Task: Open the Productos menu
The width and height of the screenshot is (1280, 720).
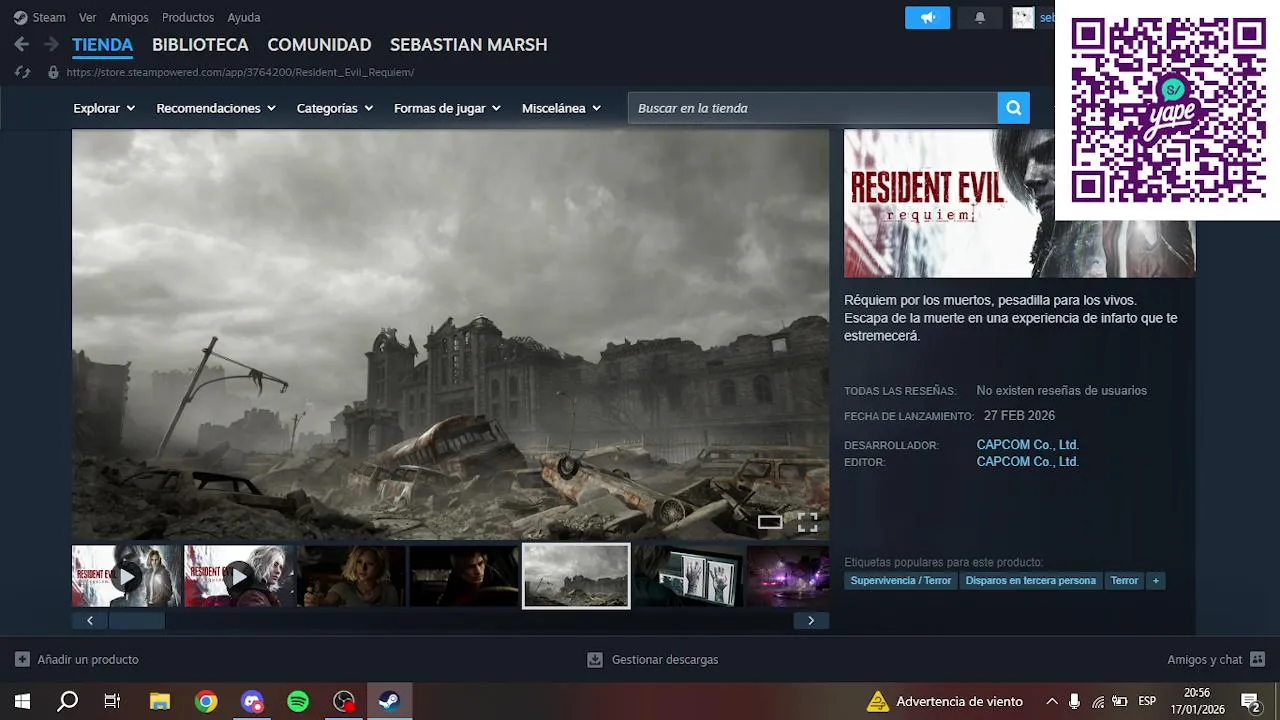Action: point(188,17)
